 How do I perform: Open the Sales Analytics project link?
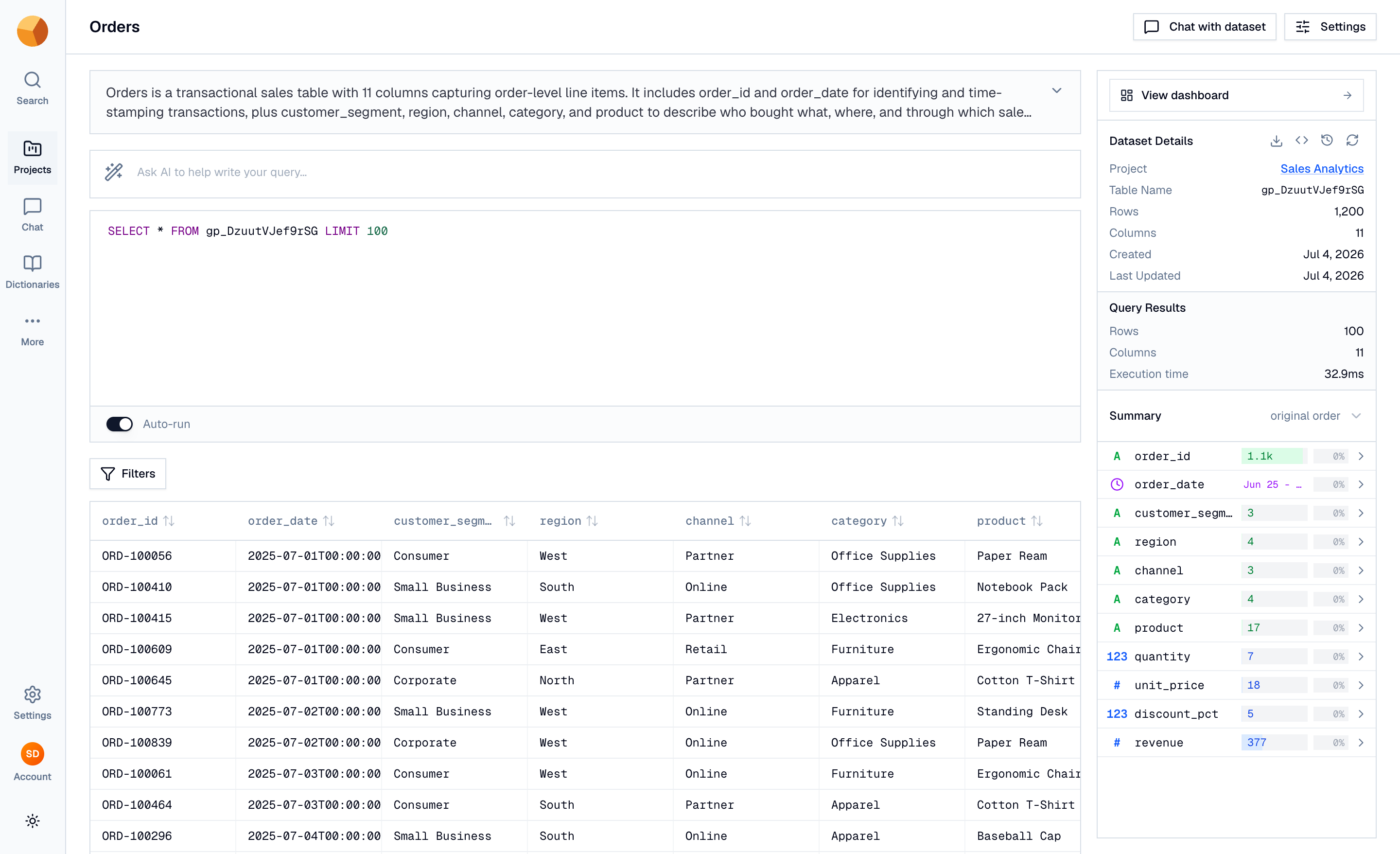[1322, 168]
